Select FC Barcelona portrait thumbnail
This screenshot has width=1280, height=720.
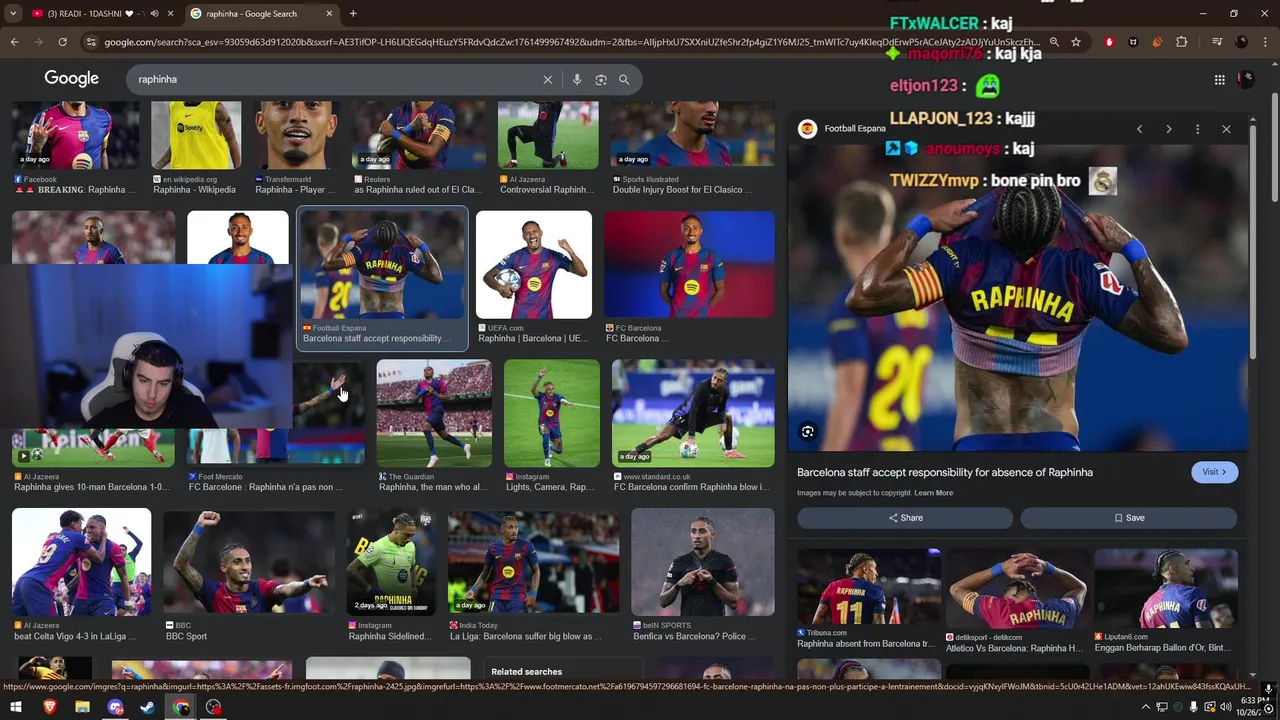tap(689, 265)
